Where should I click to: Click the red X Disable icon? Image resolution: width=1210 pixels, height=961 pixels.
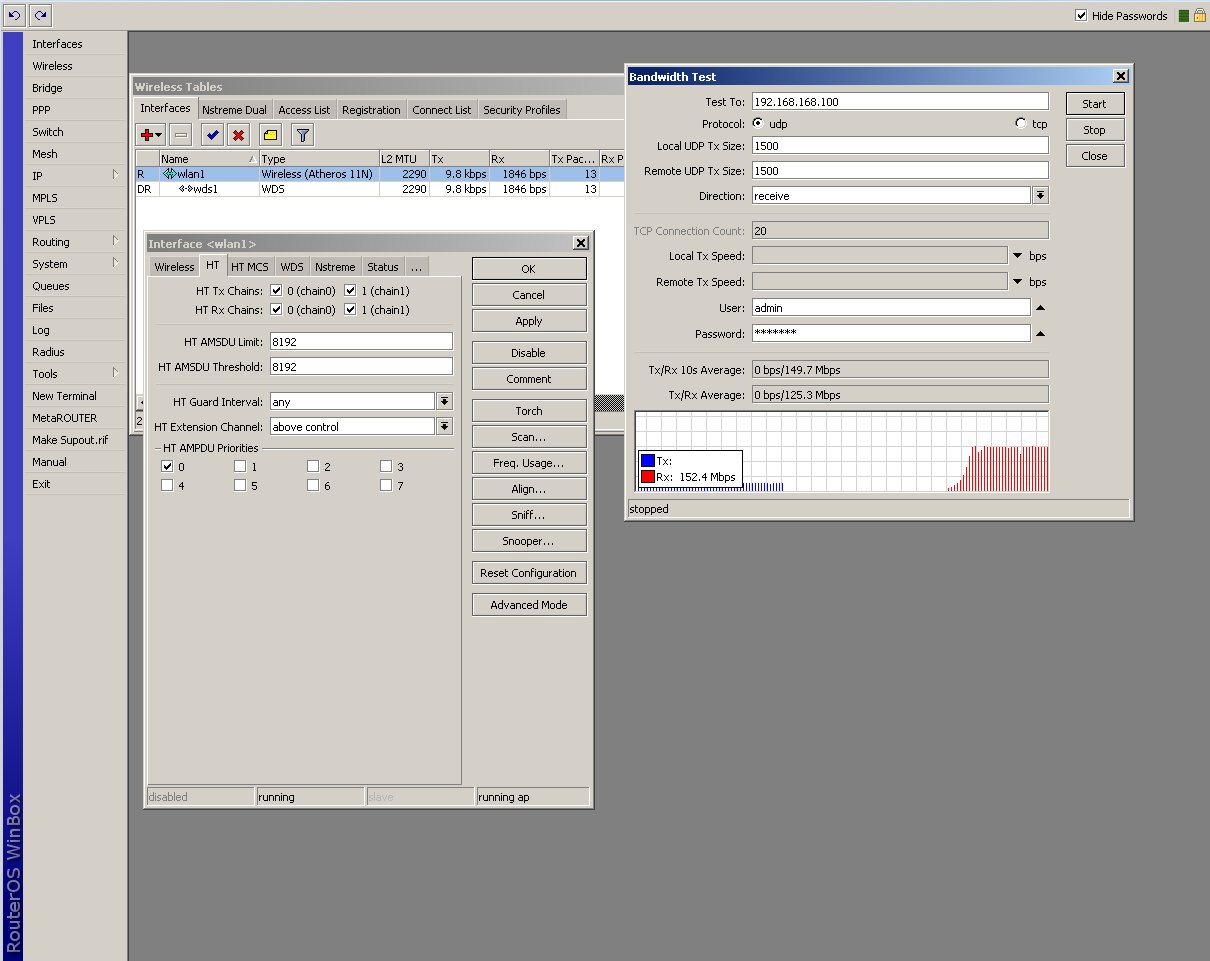pyautogui.click(x=238, y=134)
